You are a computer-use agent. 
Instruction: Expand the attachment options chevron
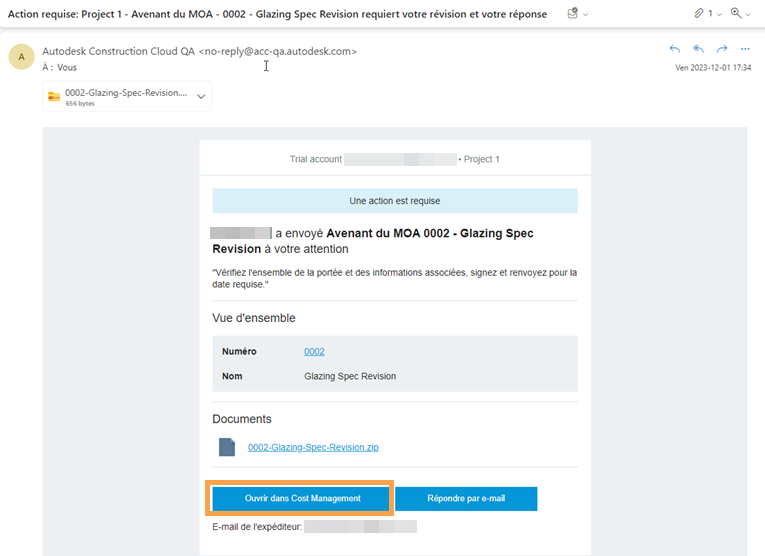pos(201,97)
